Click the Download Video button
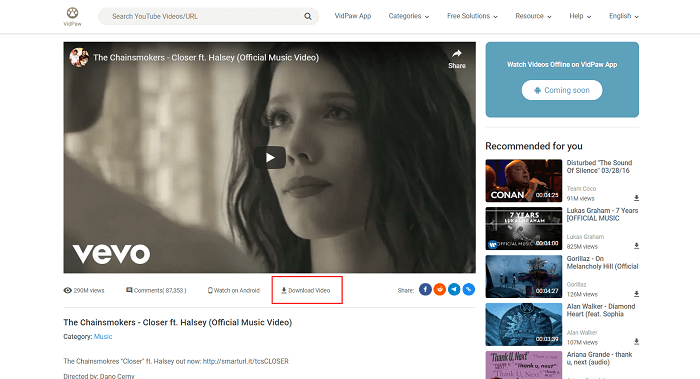 tap(306, 291)
